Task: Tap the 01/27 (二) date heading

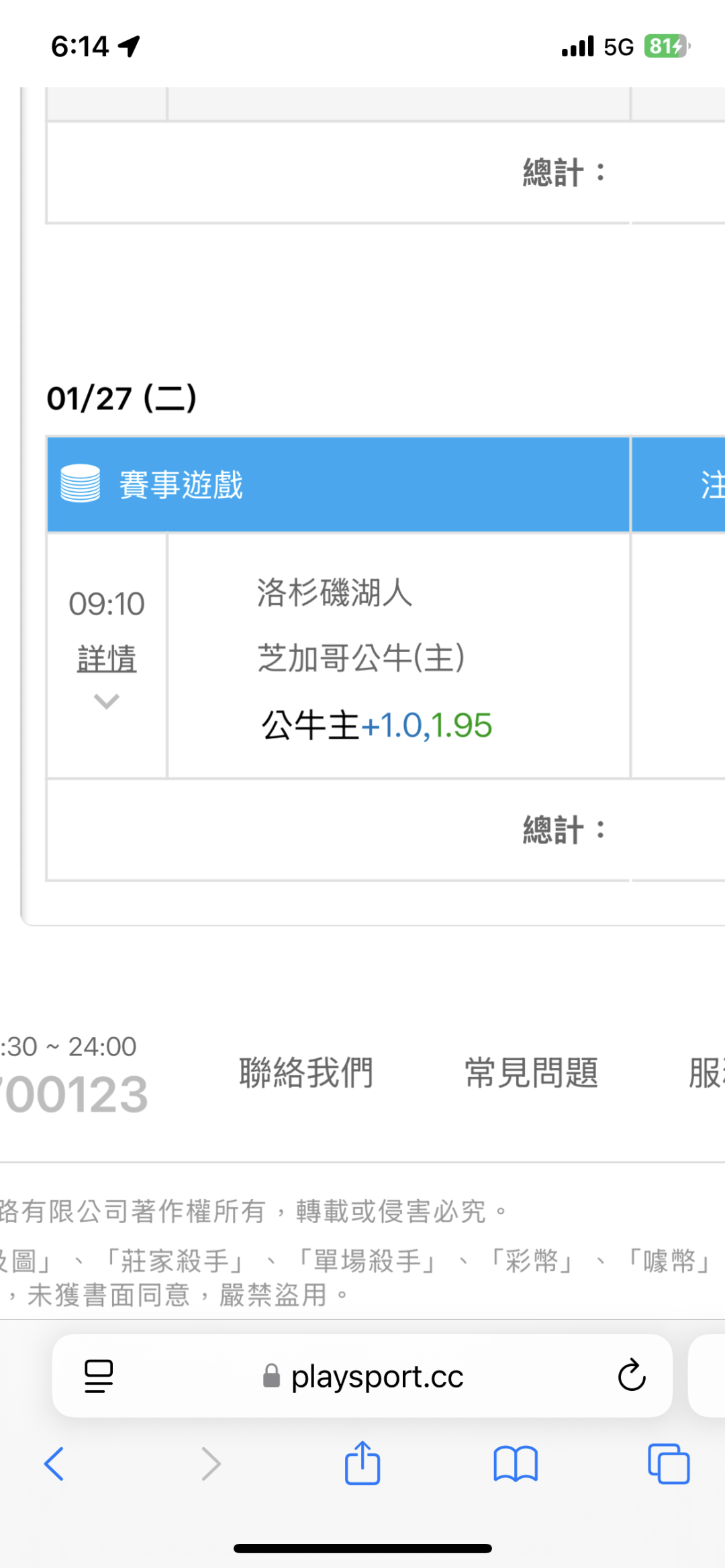Action: pyautogui.click(x=122, y=399)
